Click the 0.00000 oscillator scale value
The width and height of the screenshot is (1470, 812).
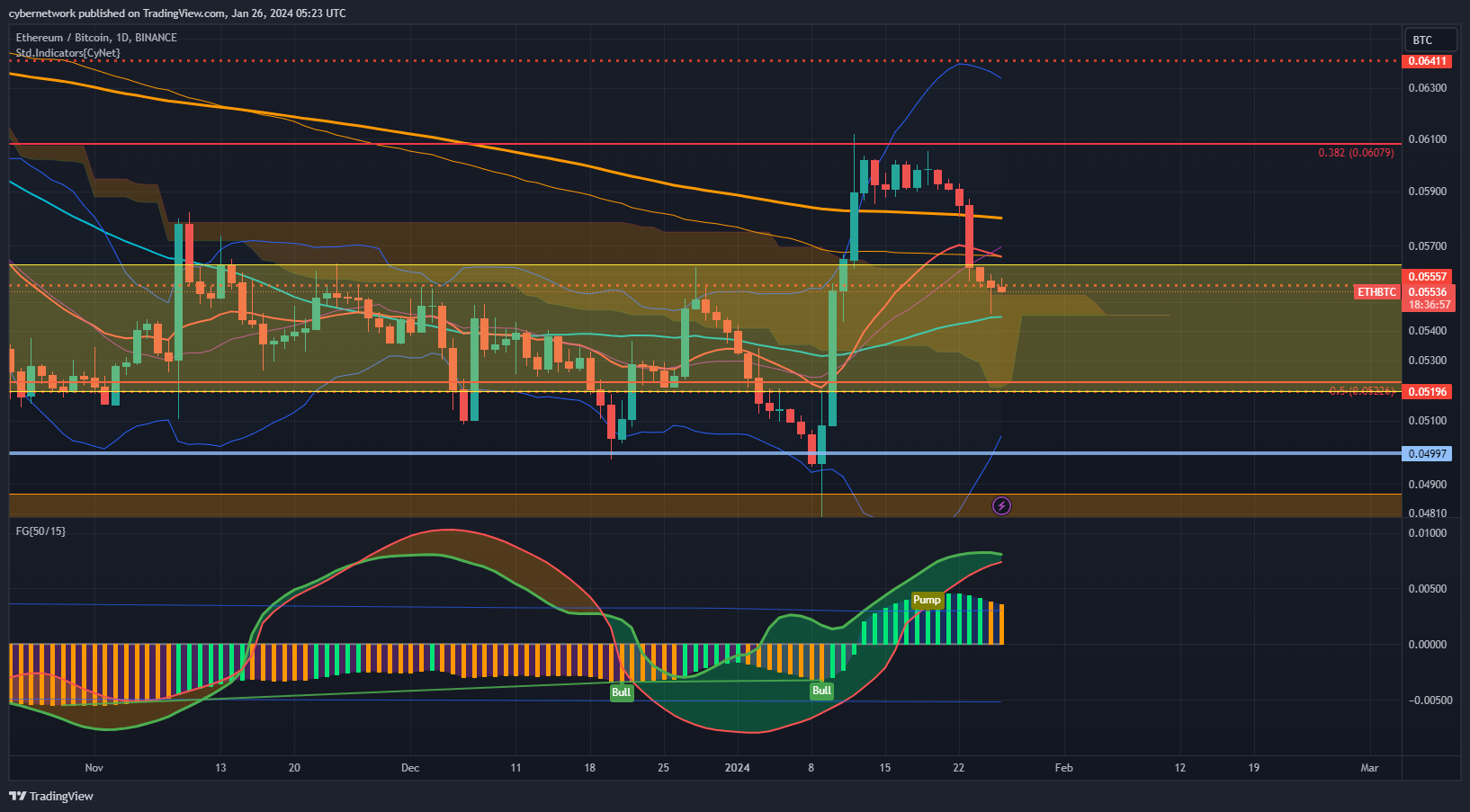[1428, 645]
